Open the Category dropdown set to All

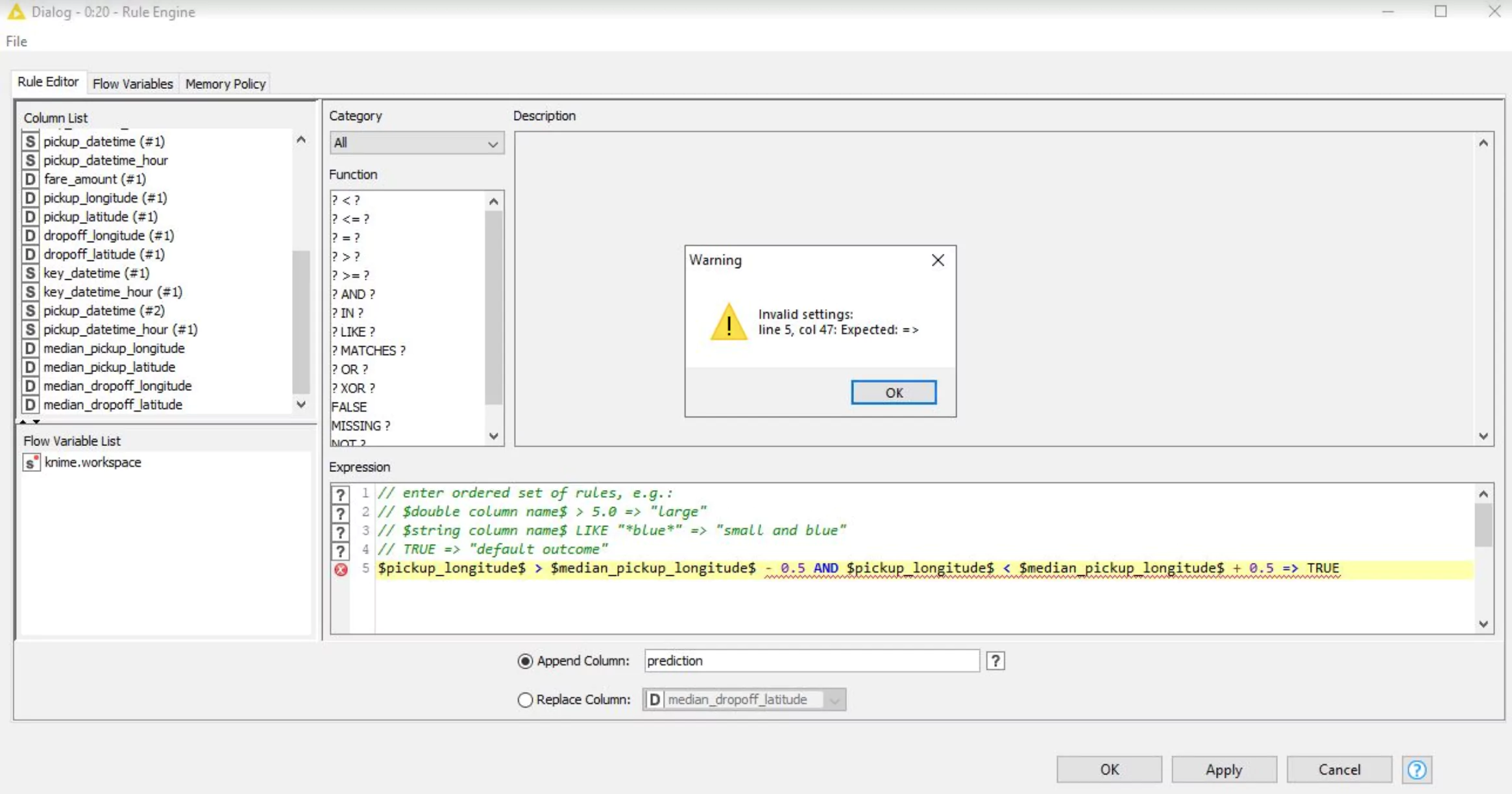416,143
